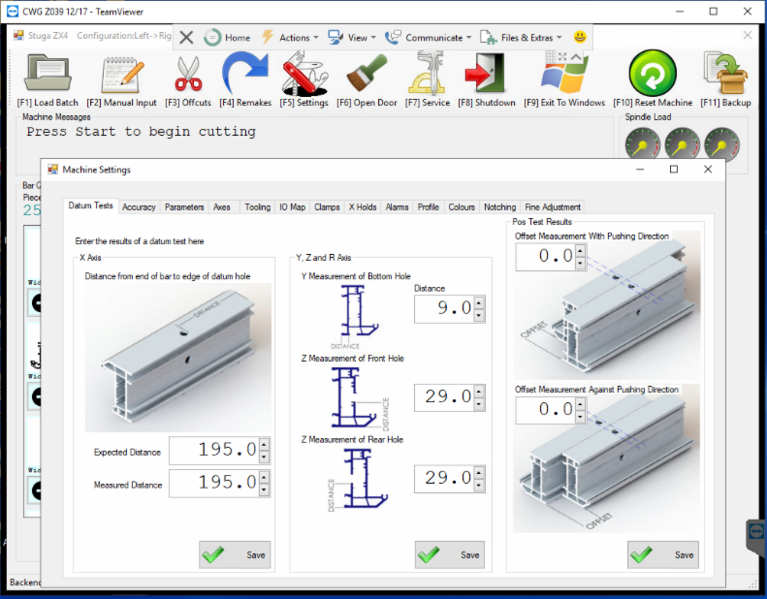Decrease Z Front Hole value stepper
This screenshot has height=599, width=767.
pos(479,403)
